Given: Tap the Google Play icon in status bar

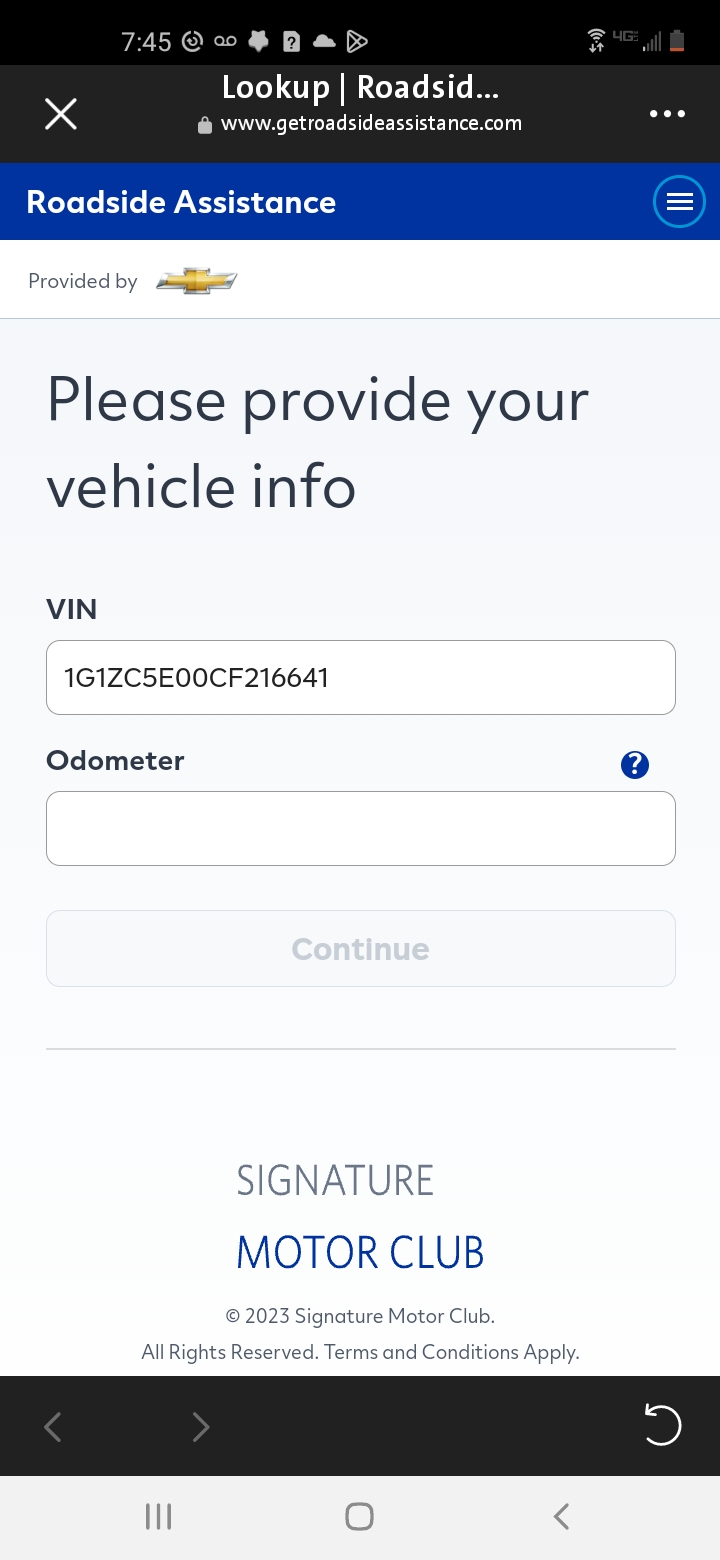Looking at the screenshot, I should coord(356,41).
